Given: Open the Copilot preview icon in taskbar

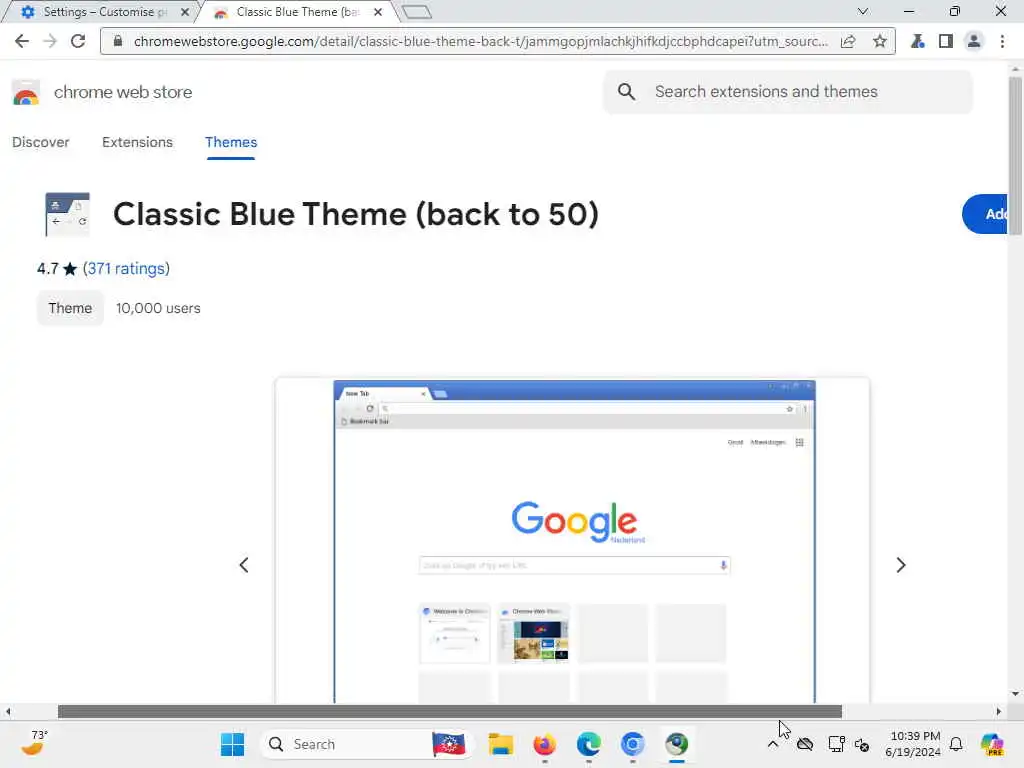Looking at the screenshot, I should (992, 744).
